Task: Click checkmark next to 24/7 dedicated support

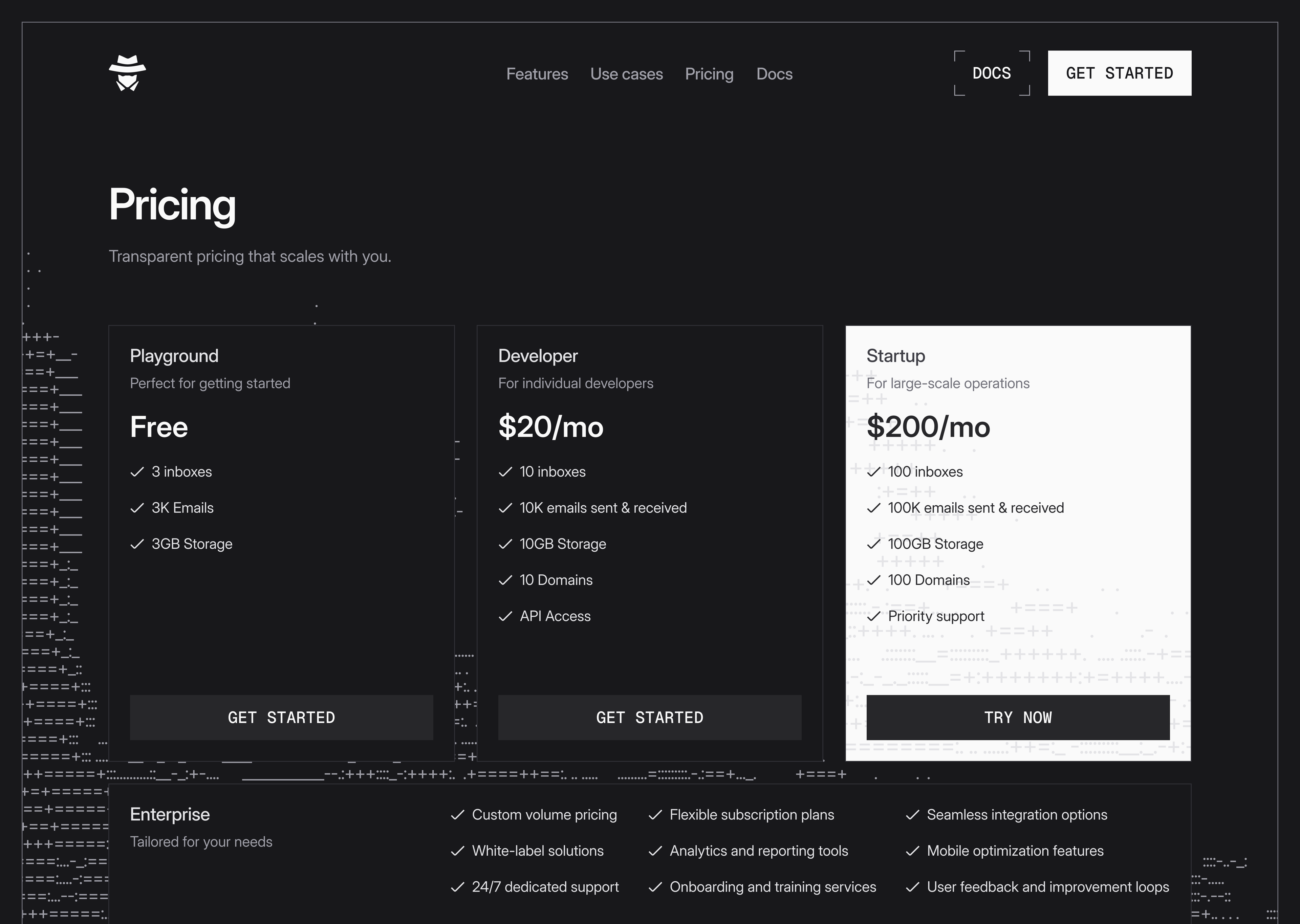Action: point(457,887)
